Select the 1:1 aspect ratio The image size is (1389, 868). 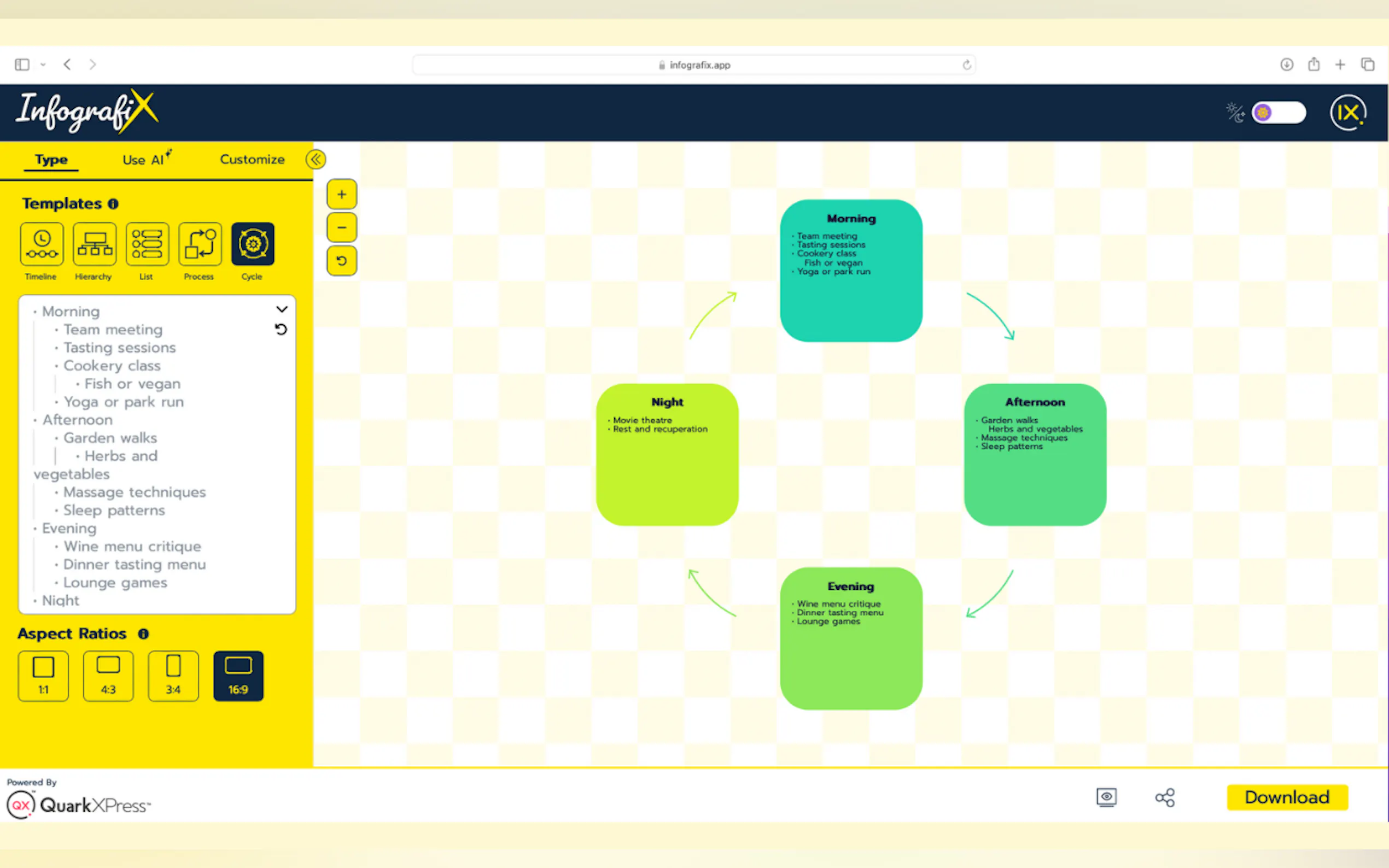click(43, 676)
